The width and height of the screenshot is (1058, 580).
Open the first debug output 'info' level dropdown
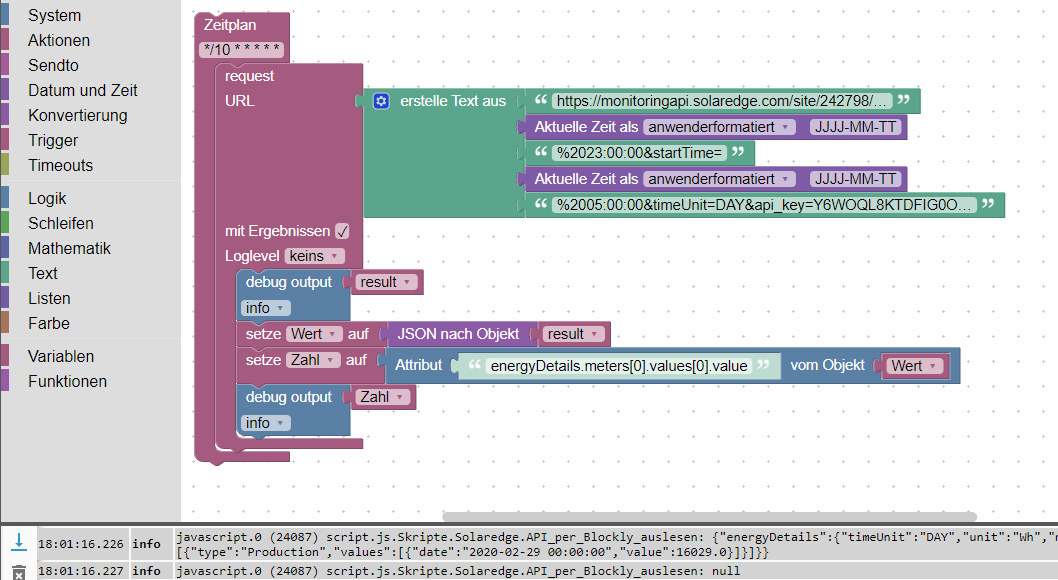(x=266, y=308)
